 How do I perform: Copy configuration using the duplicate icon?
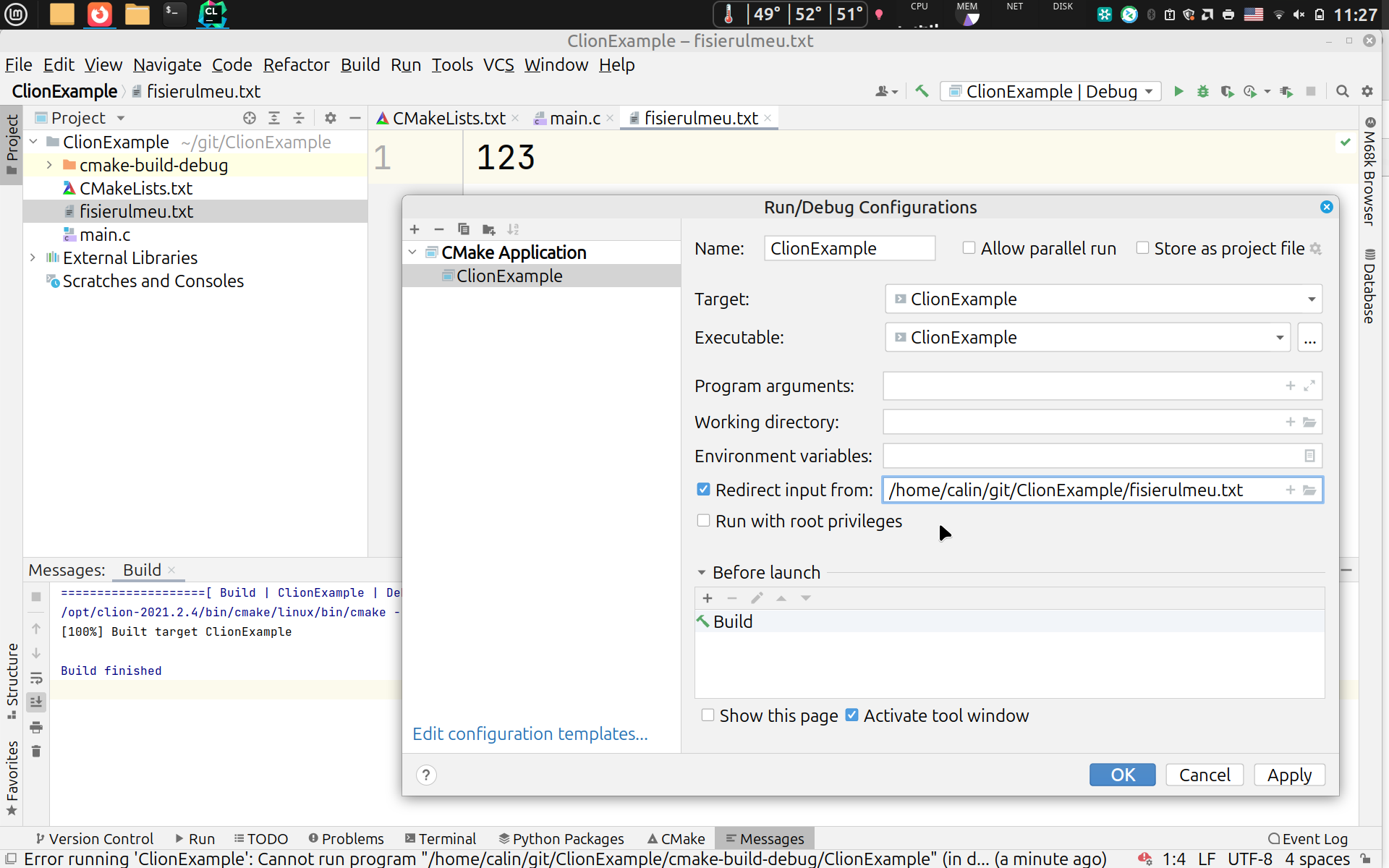(x=464, y=229)
